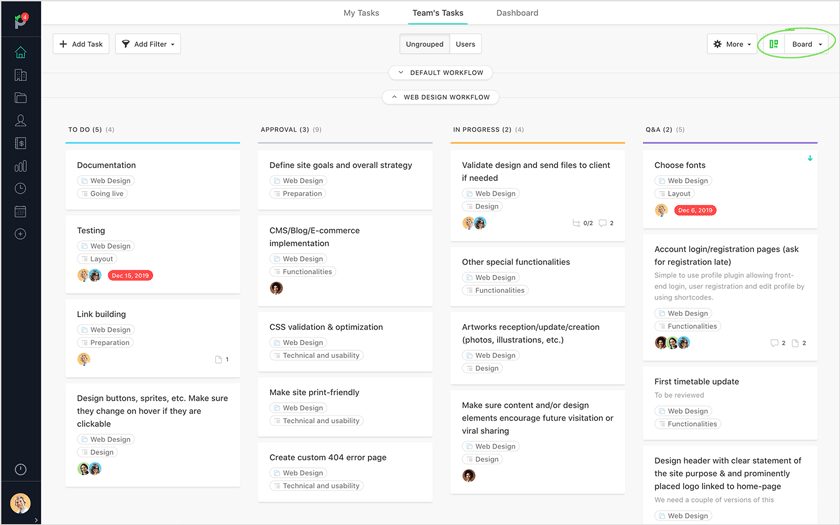Open Make site print-friendly task
The width and height of the screenshot is (840, 525).
pos(345,407)
